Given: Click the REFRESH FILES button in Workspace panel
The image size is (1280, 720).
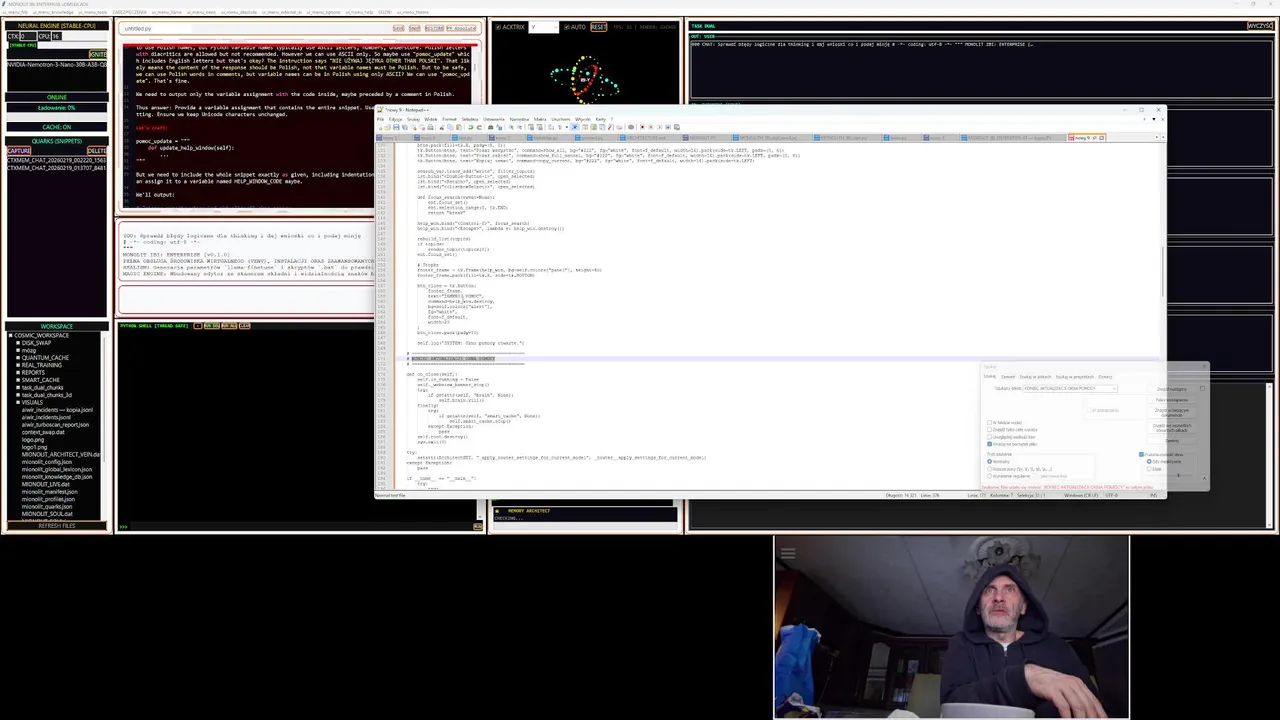Looking at the screenshot, I should tap(57, 525).
